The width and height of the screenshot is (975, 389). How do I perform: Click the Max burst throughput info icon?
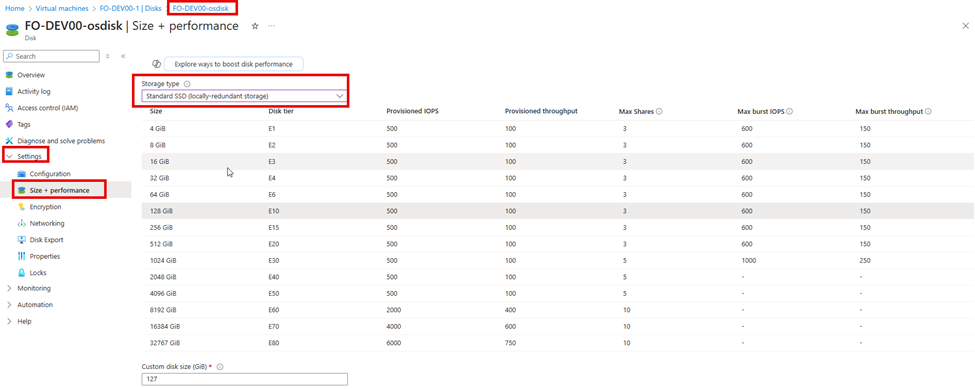(x=928, y=112)
